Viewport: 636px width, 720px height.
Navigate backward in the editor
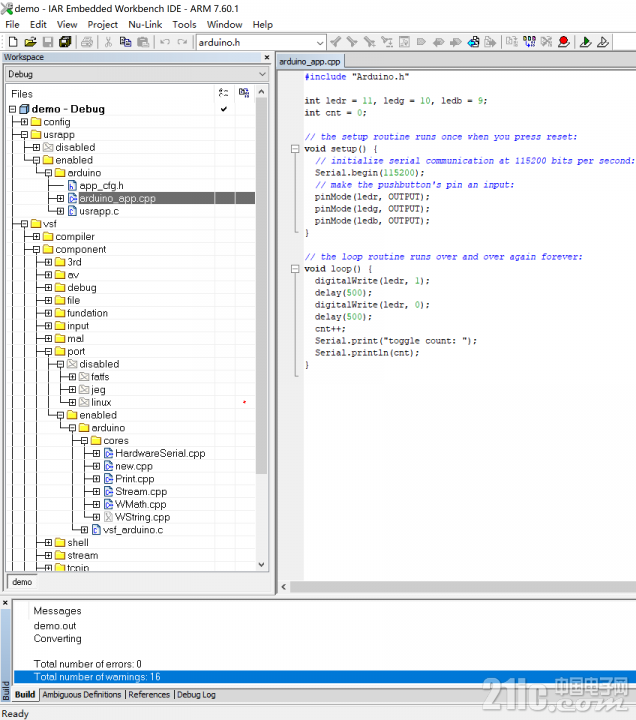[x=439, y=42]
